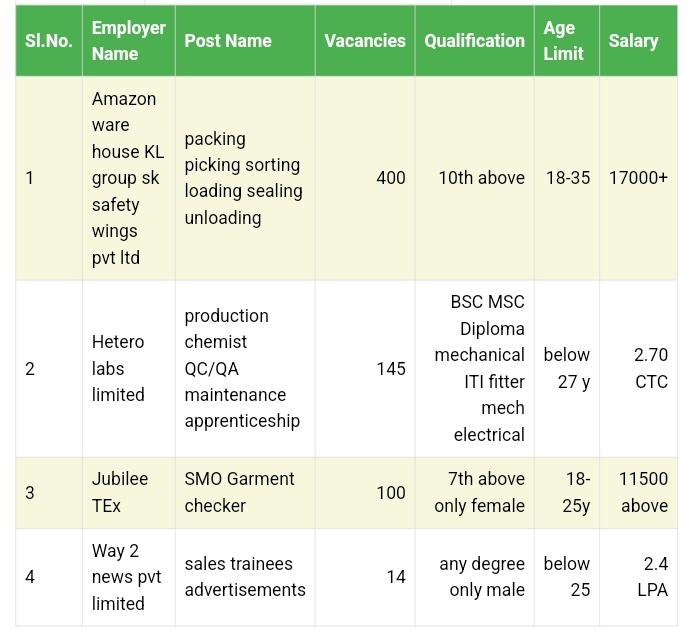The width and height of the screenshot is (689, 634).
Task: Click the 18-35 age limit cell
Action: pyautogui.click(x=566, y=178)
